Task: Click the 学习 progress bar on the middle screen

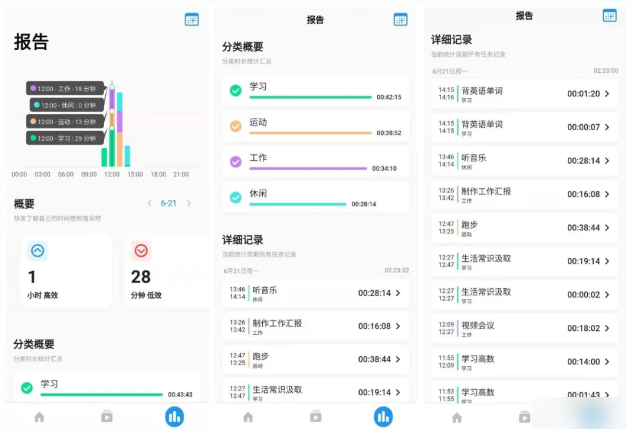Action: [x=310, y=97]
